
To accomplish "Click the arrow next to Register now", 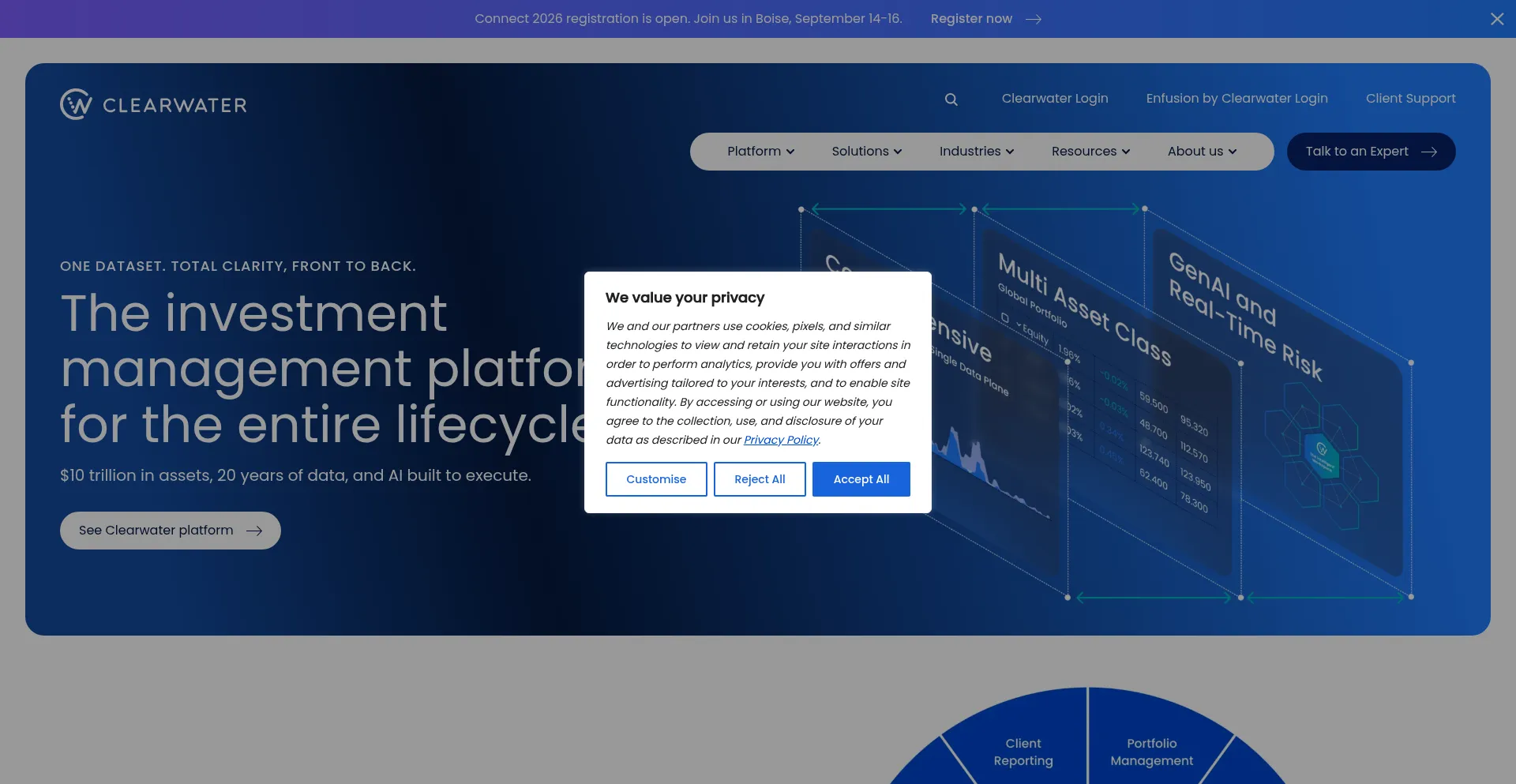I will coord(1034,19).
